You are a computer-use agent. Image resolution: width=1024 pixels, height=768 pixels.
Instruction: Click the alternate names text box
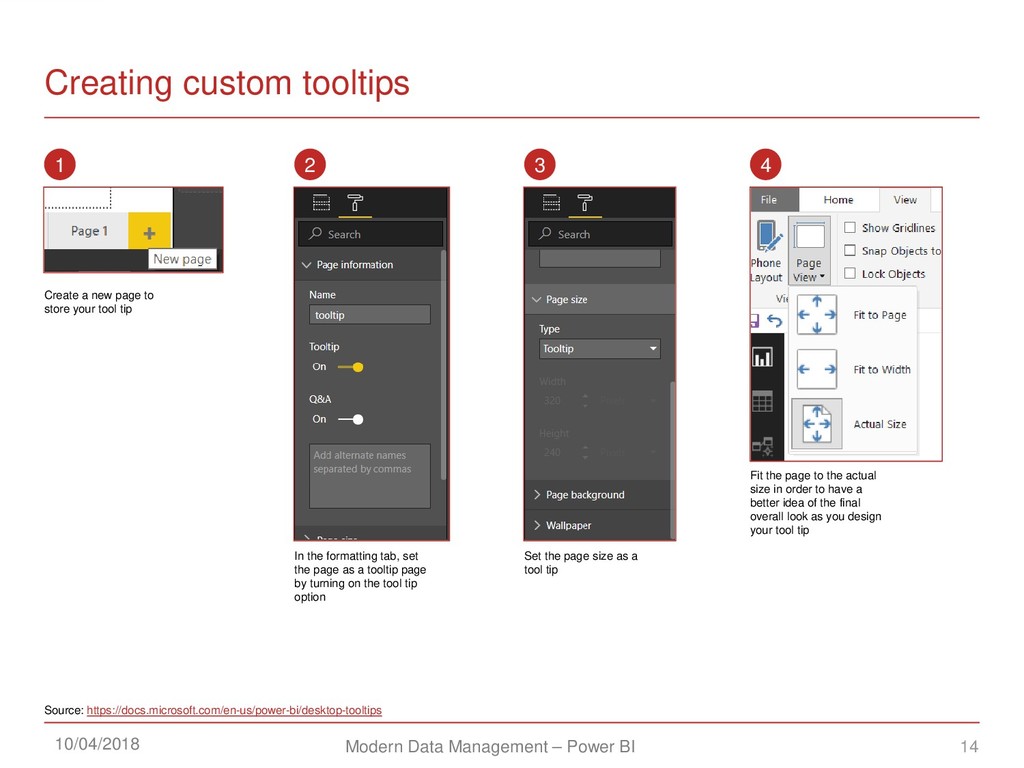click(370, 476)
